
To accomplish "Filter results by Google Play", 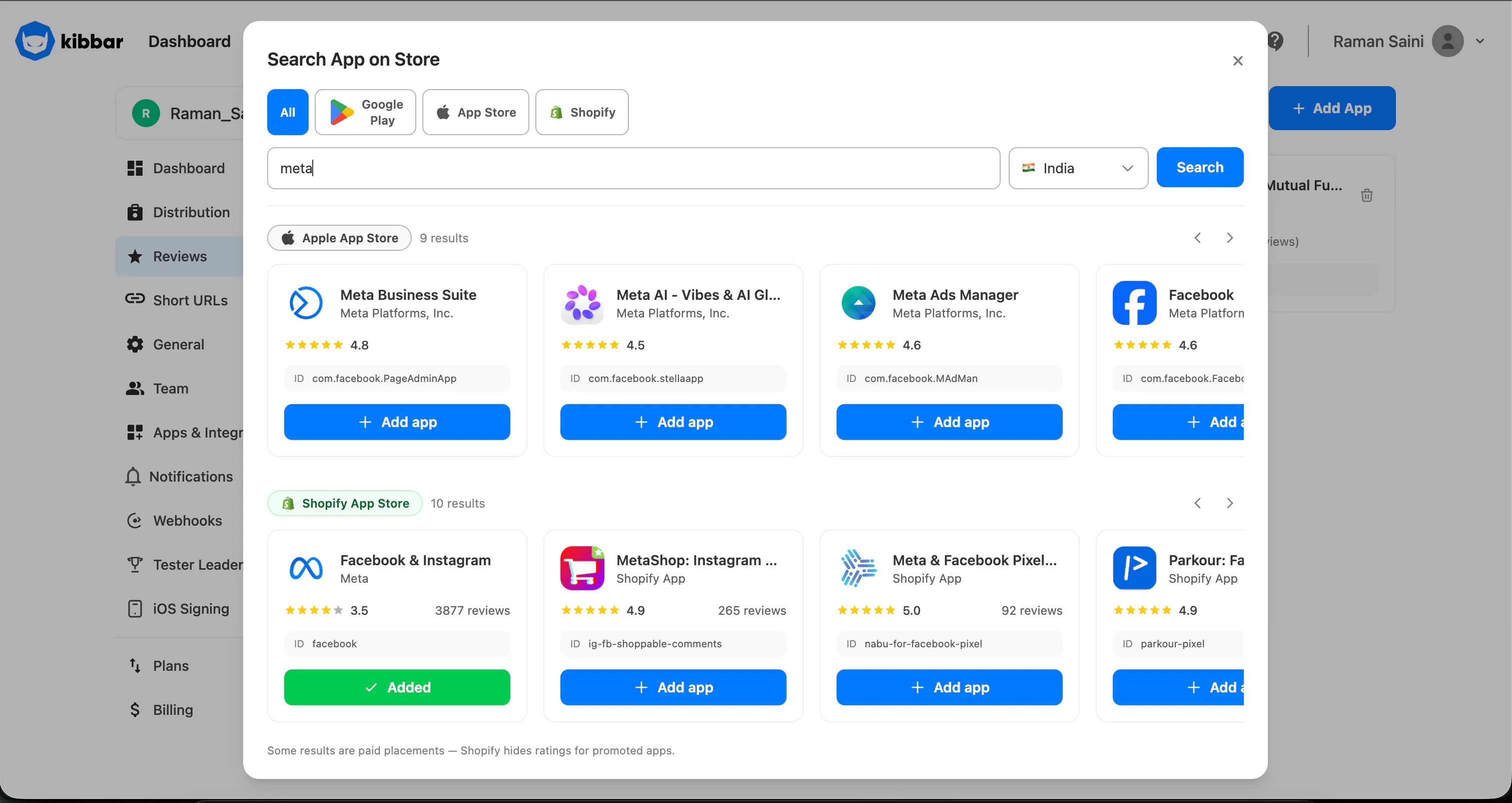I will 365,112.
